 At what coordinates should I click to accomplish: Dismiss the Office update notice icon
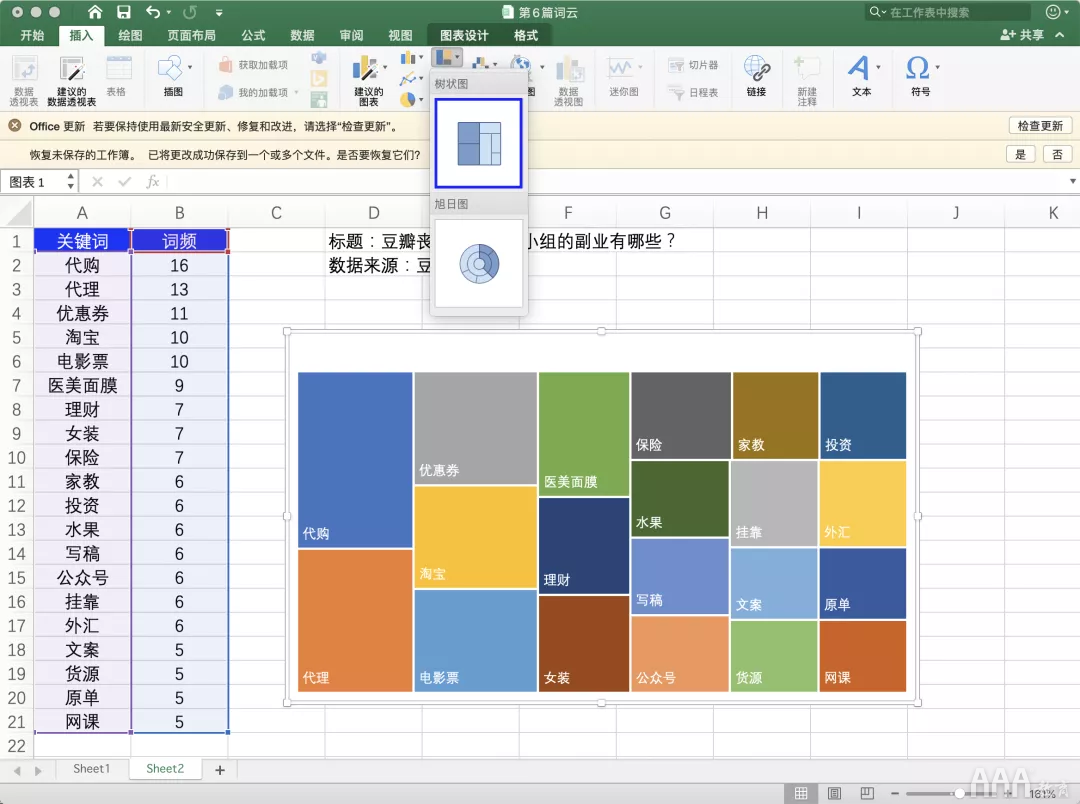(14, 125)
